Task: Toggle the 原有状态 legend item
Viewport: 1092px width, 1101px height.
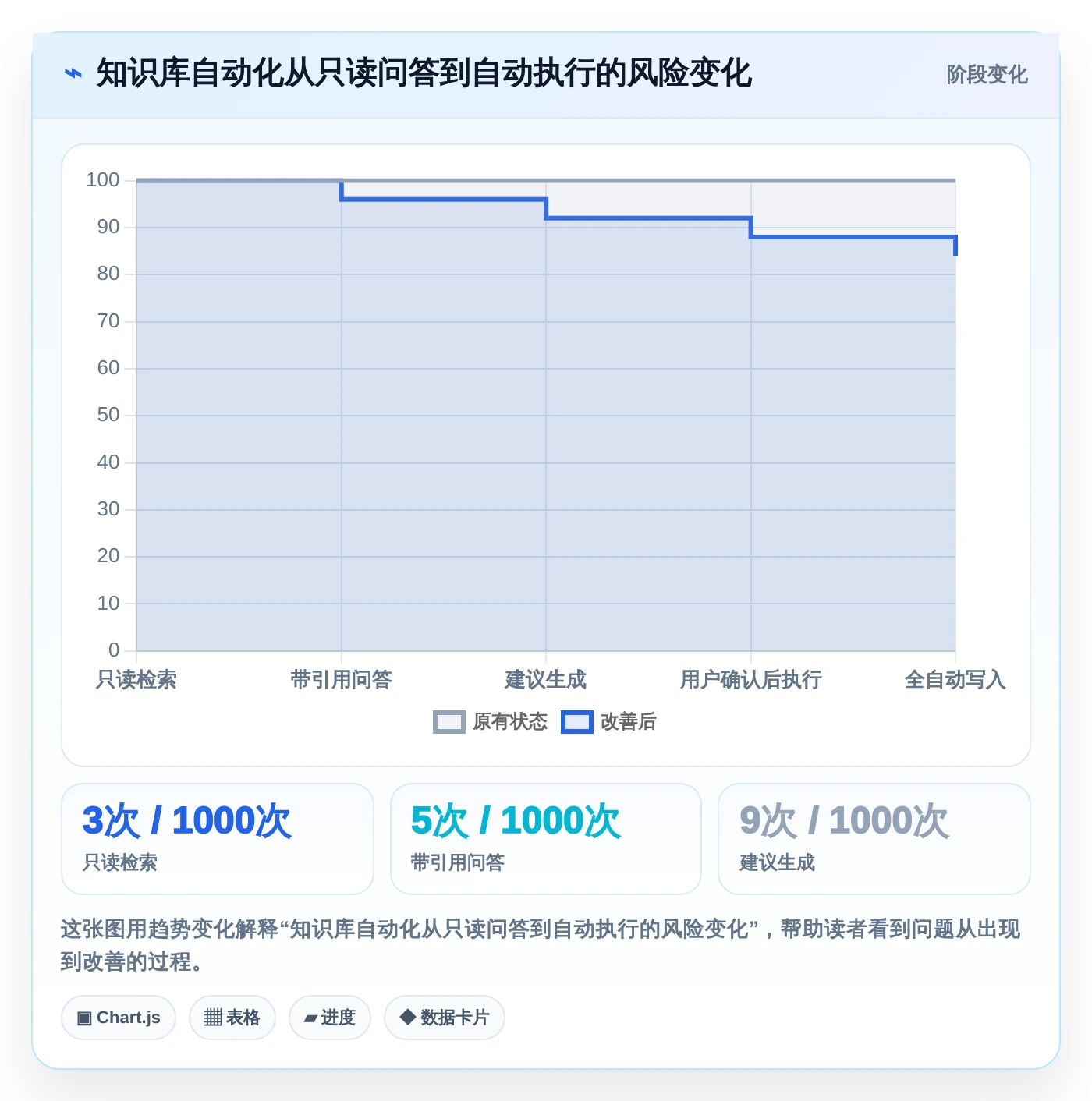Action: click(x=491, y=722)
